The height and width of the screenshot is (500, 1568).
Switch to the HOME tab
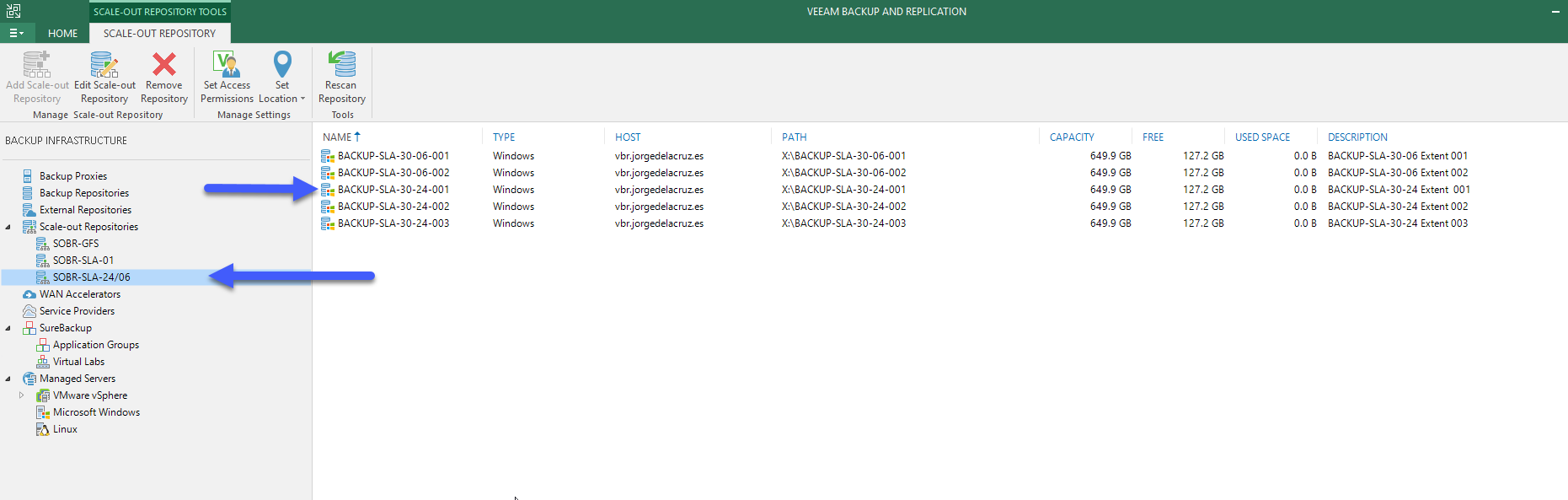pos(62,33)
